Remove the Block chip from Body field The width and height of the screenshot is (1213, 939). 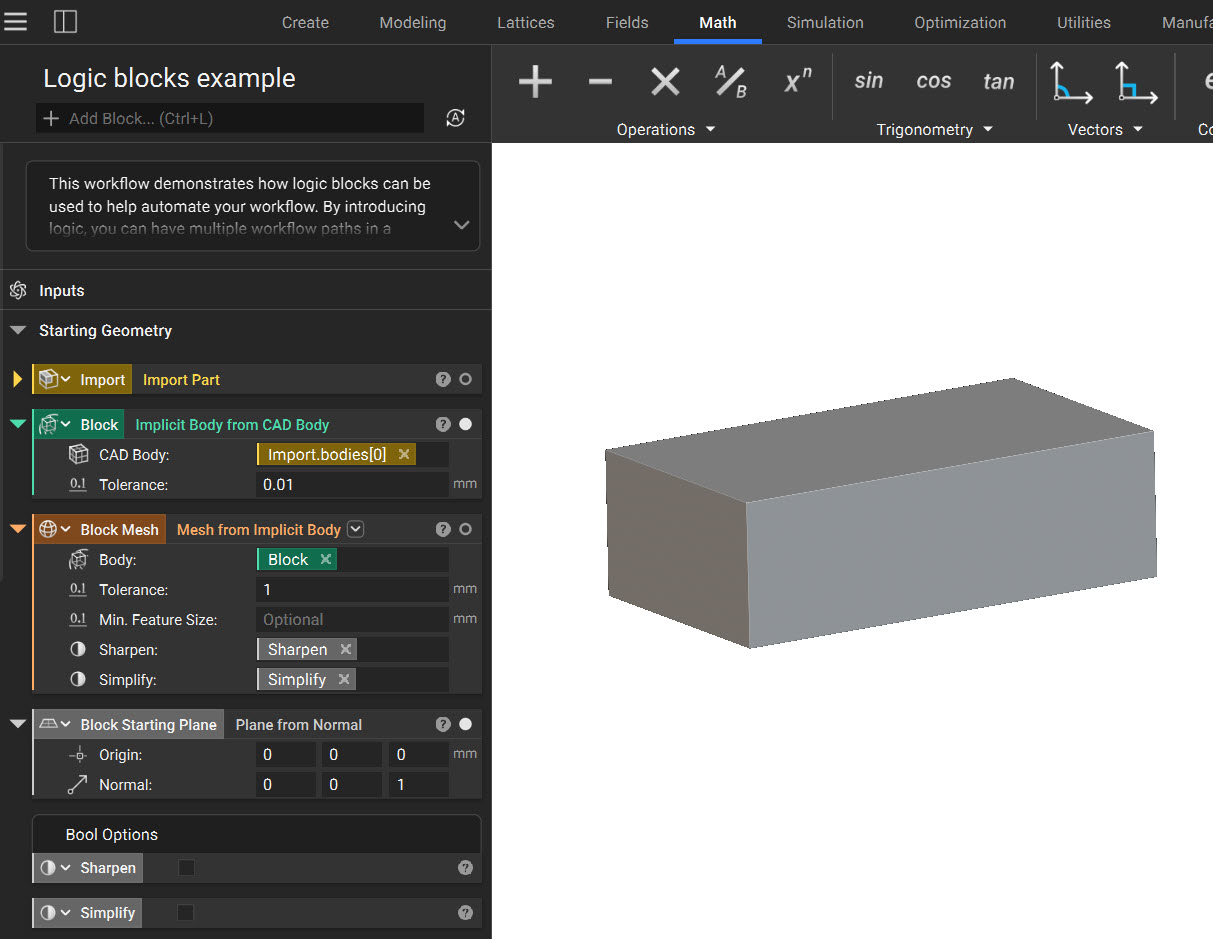coord(325,560)
